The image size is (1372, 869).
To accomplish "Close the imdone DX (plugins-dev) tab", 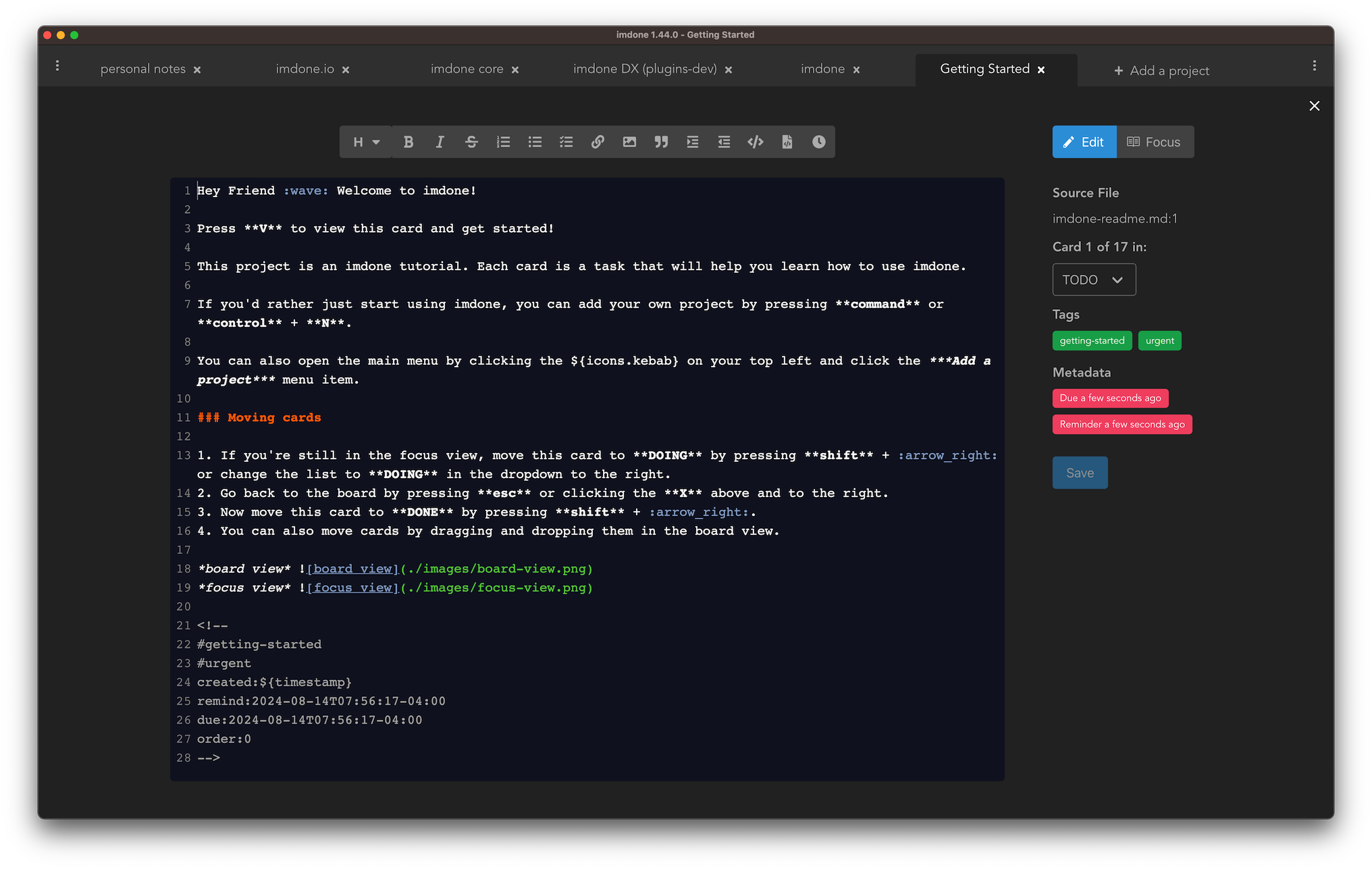I will click(729, 70).
